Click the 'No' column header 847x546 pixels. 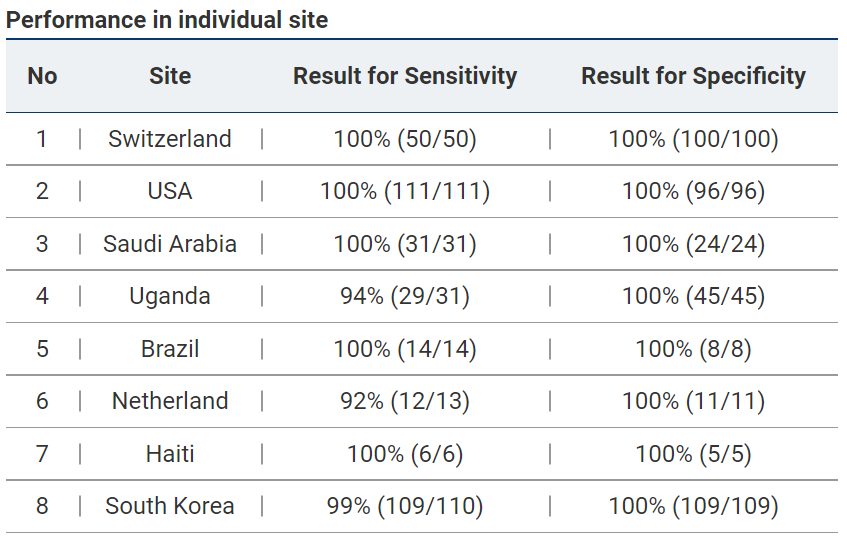pyautogui.click(x=42, y=76)
